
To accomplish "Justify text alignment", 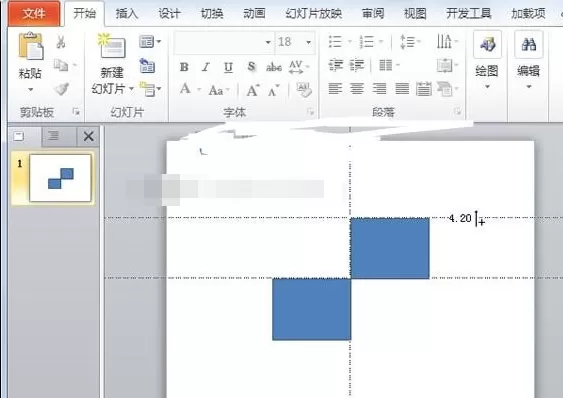I will pos(402,88).
